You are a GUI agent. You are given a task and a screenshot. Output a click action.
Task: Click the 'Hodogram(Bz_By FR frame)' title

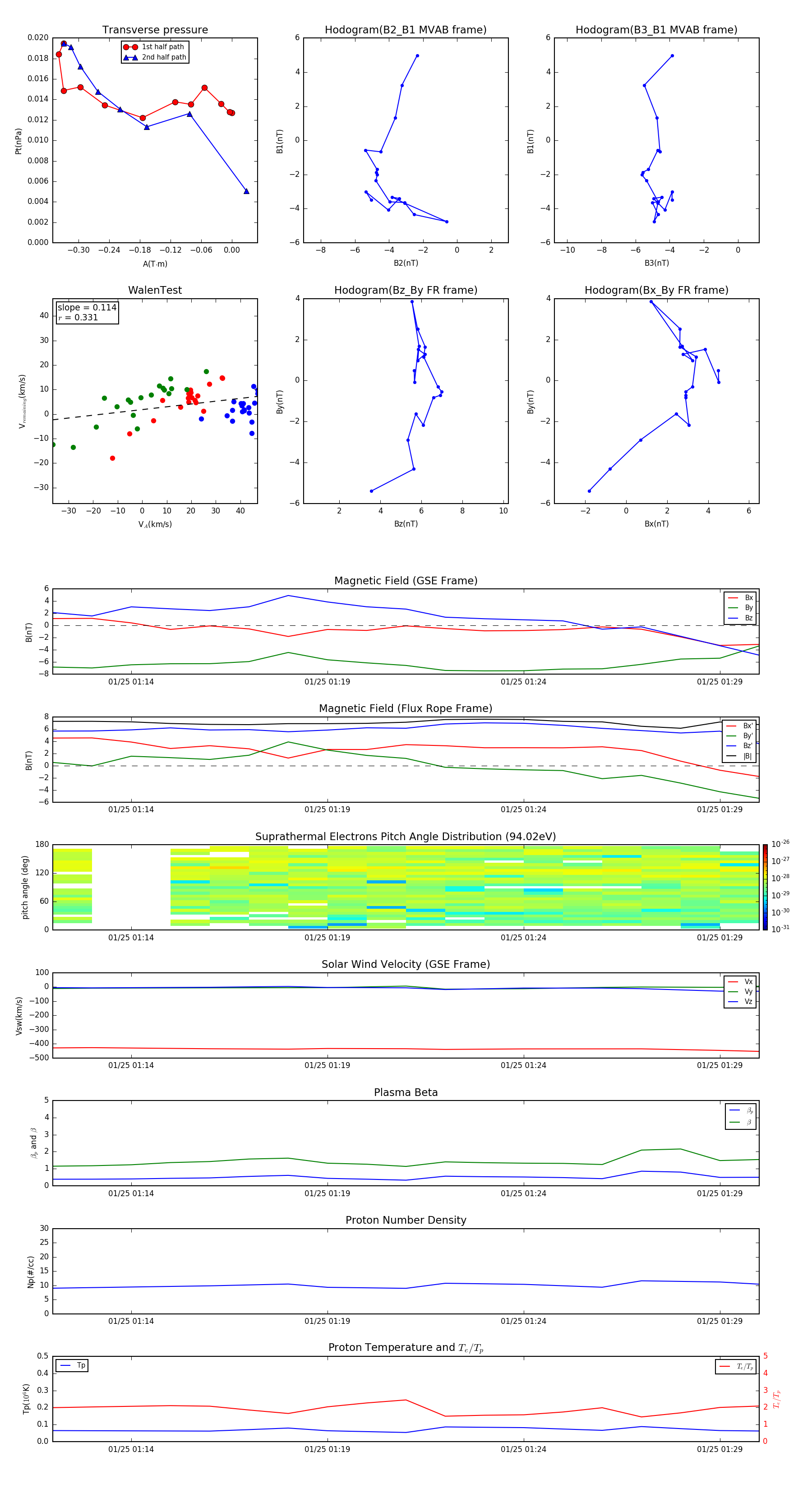(x=406, y=290)
